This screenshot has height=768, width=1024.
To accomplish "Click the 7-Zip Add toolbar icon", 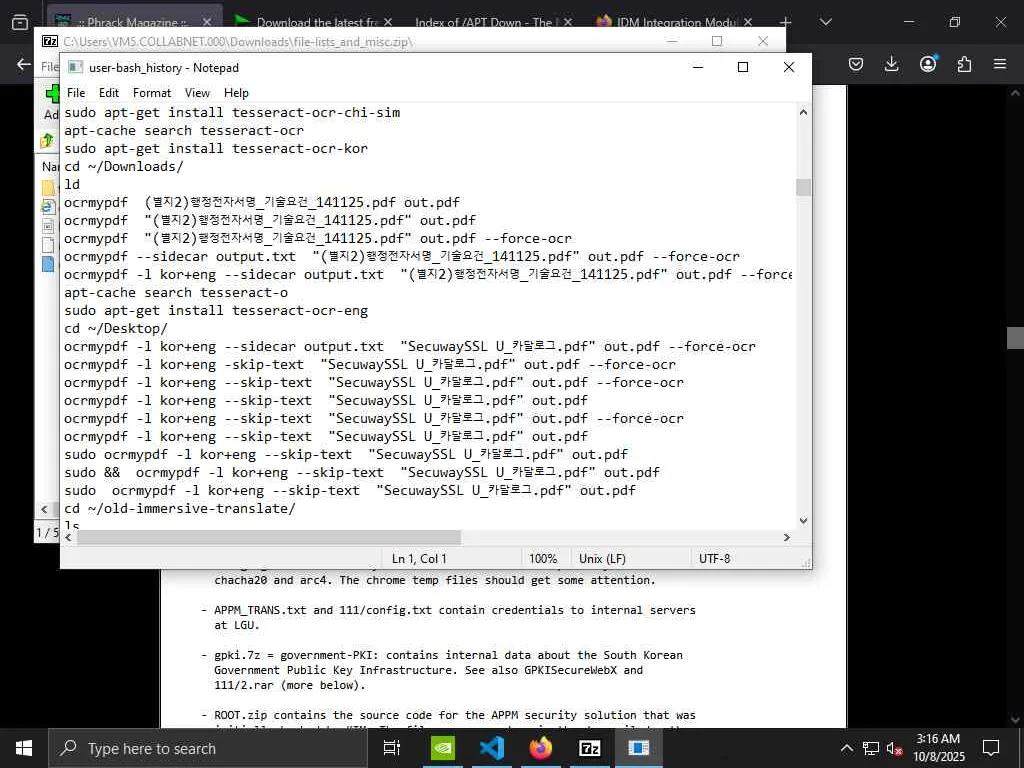I will click(x=52, y=95).
